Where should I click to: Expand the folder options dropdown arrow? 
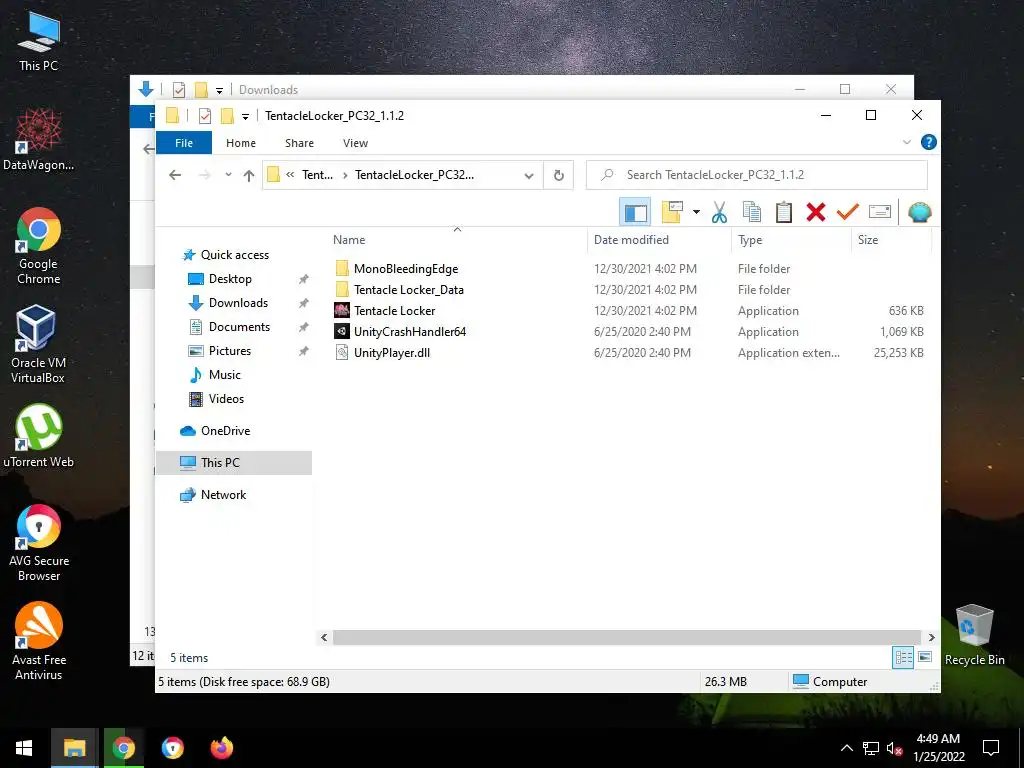pos(696,212)
